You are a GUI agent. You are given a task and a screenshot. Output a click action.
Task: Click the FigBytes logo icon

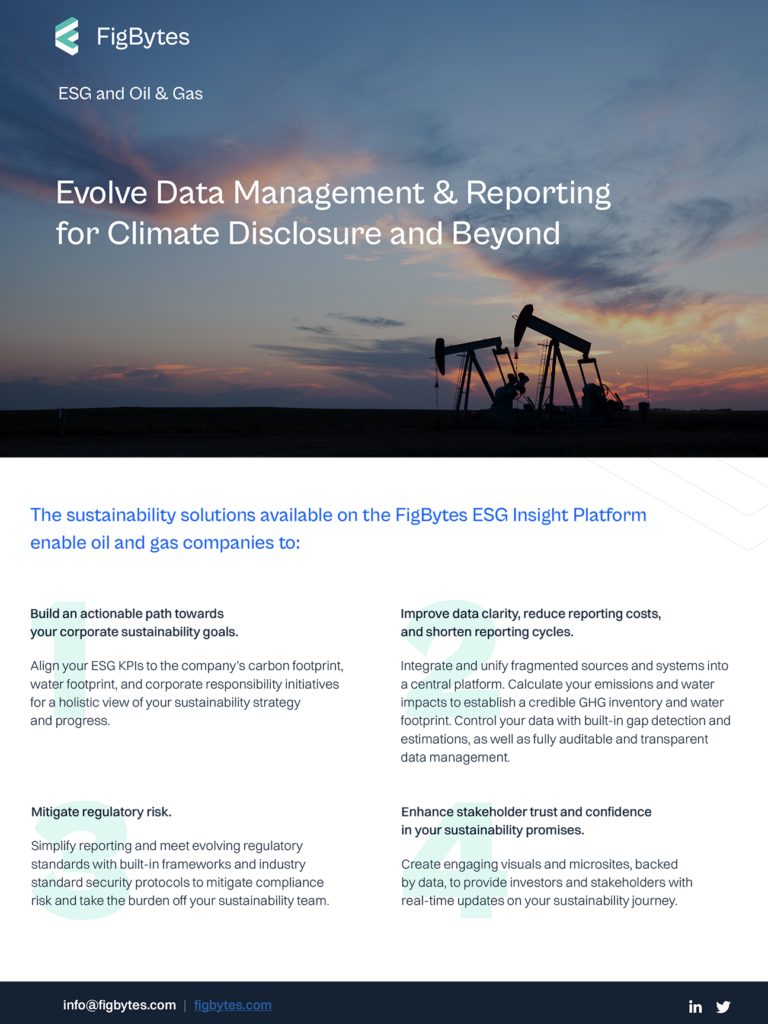pos(67,37)
